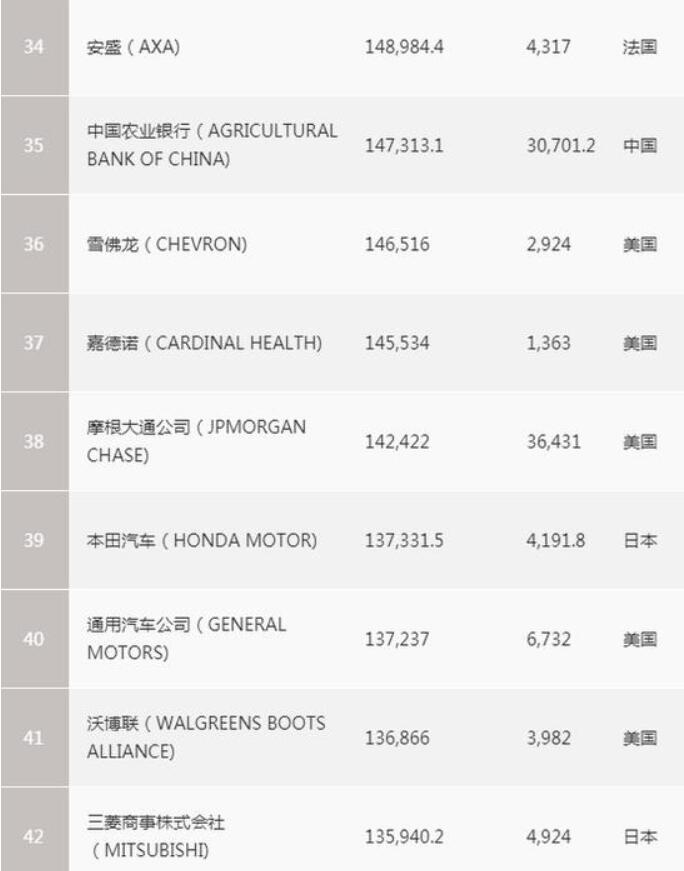The width and height of the screenshot is (684, 871).
Task: Select the Agricultural Bank of China row name
Action: click(x=212, y=145)
